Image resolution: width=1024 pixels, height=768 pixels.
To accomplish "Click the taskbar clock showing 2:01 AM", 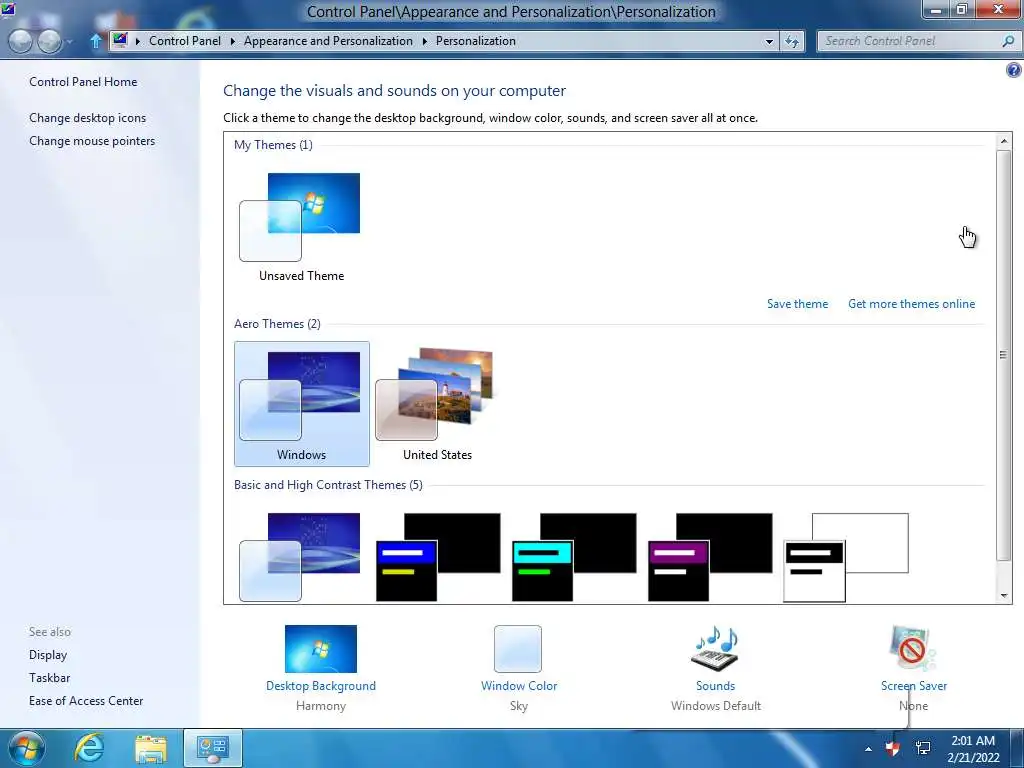I will tap(973, 748).
